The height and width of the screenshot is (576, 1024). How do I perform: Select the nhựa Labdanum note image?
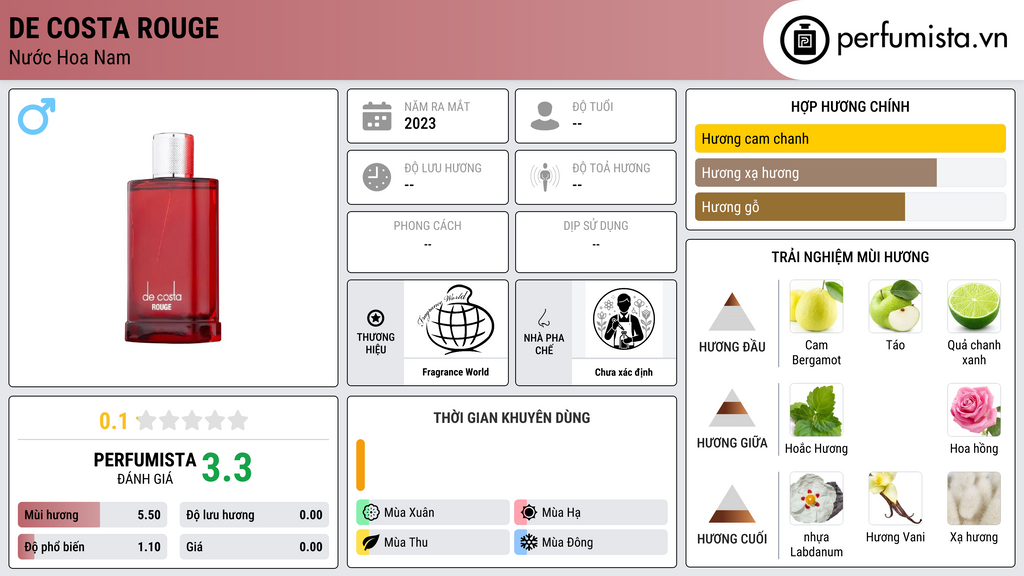pyautogui.click(x=816, y=499)
